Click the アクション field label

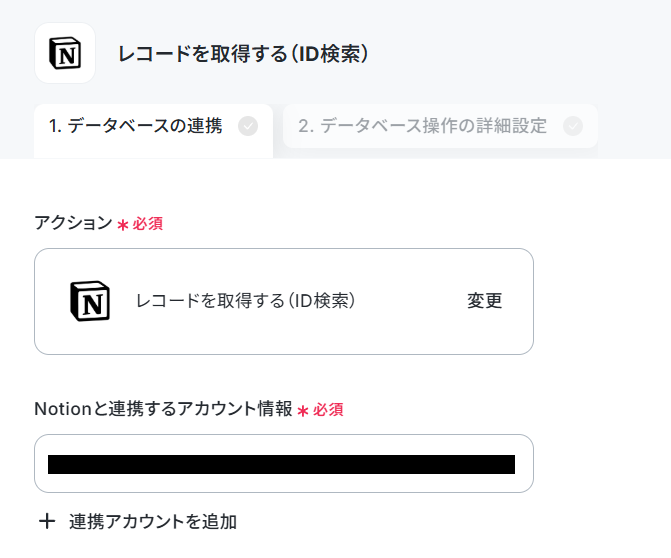(73, 223)
